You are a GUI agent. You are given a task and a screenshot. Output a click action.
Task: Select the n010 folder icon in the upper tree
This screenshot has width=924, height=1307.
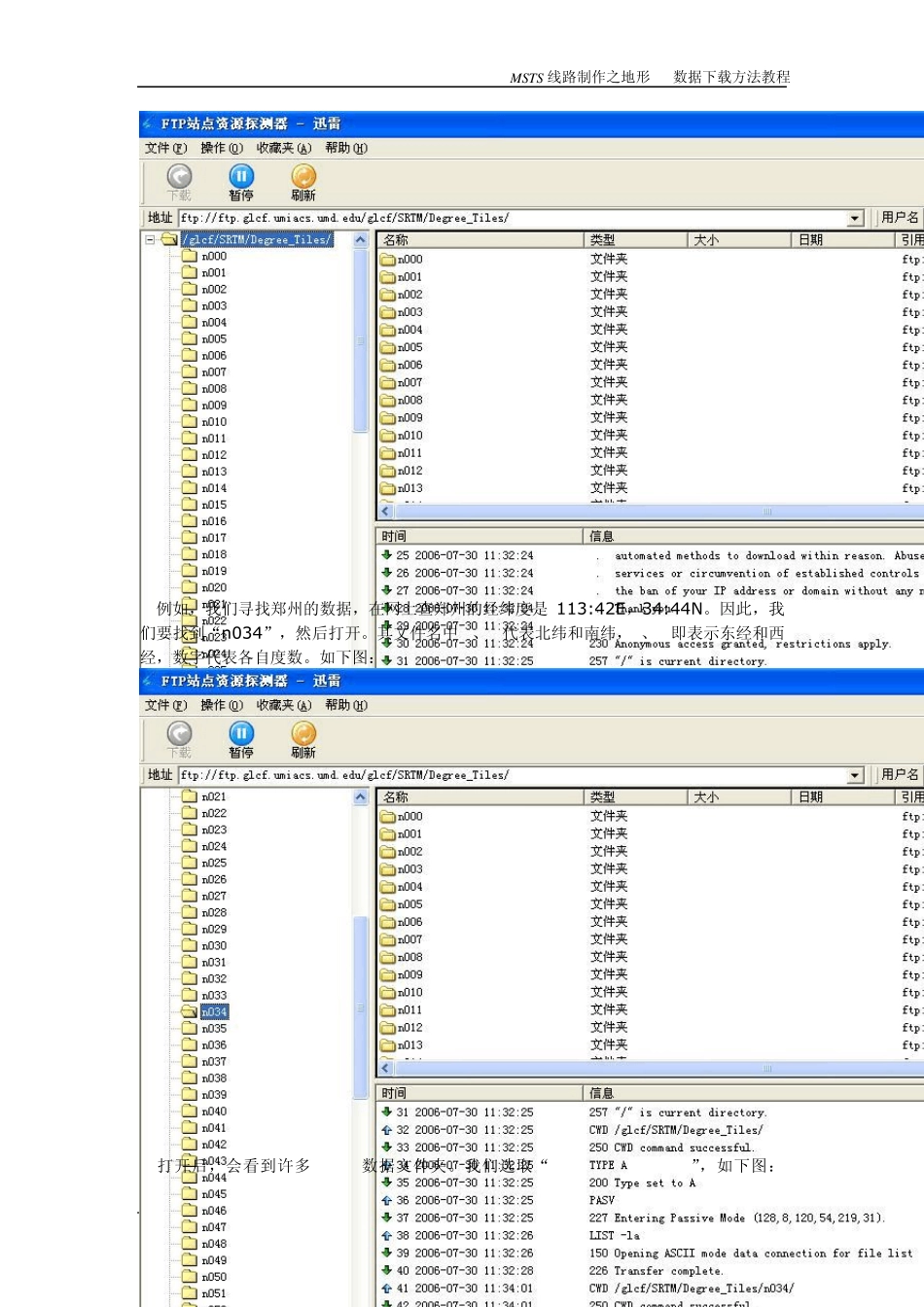[x=190, y=422]
